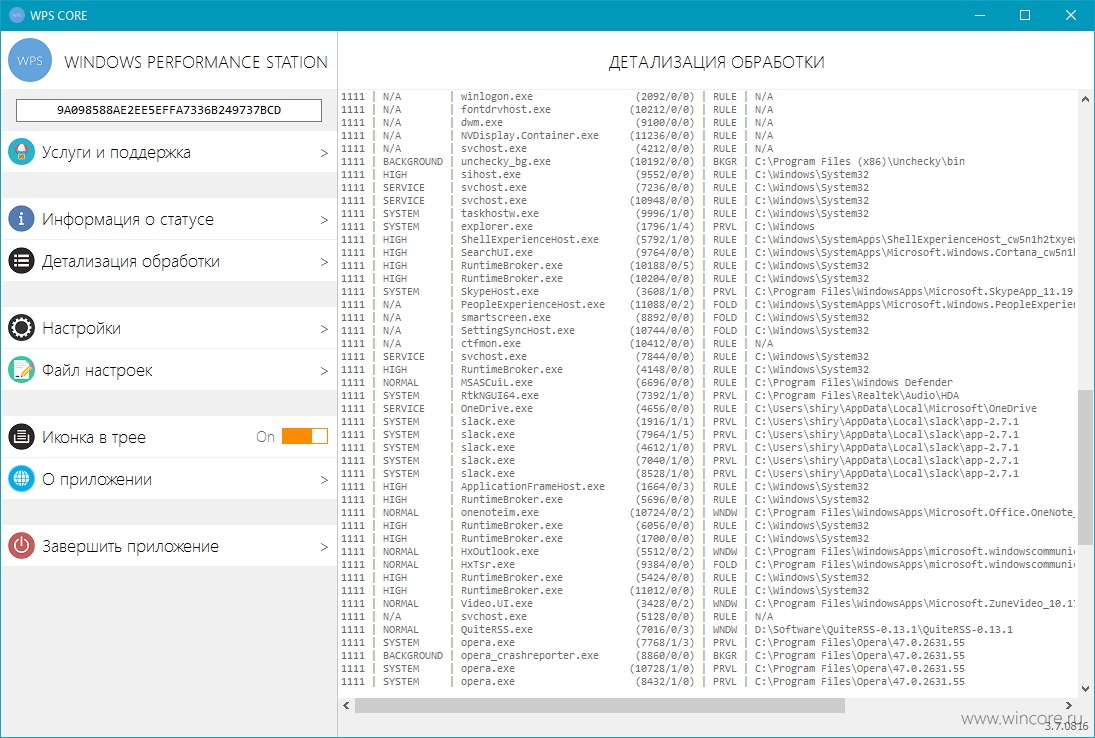Select the taskhostw.exe process entry
Screen dimensions: 1095x738
tap(708, 214)
